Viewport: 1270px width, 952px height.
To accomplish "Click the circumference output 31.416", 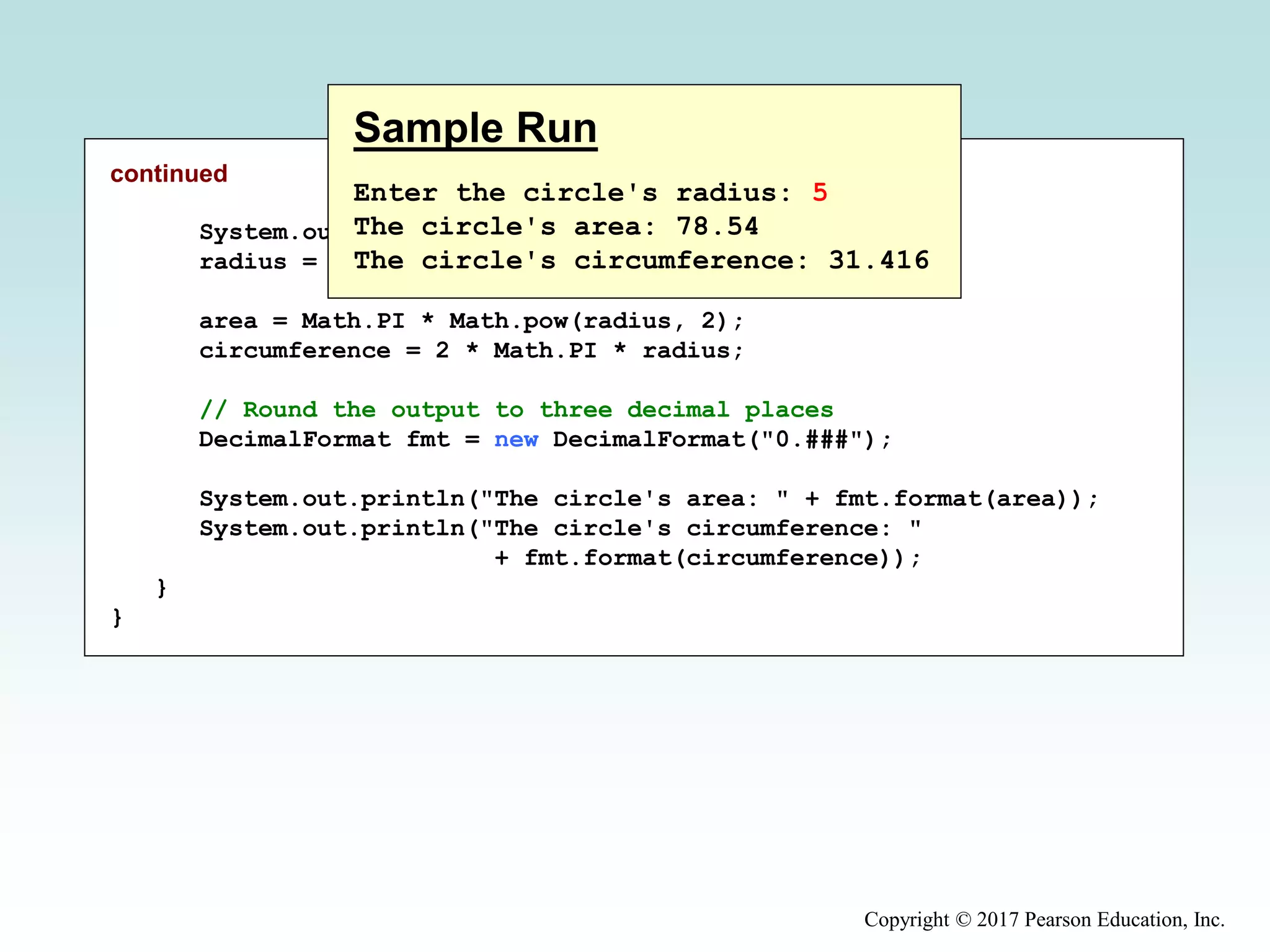I will click(879, 260).
